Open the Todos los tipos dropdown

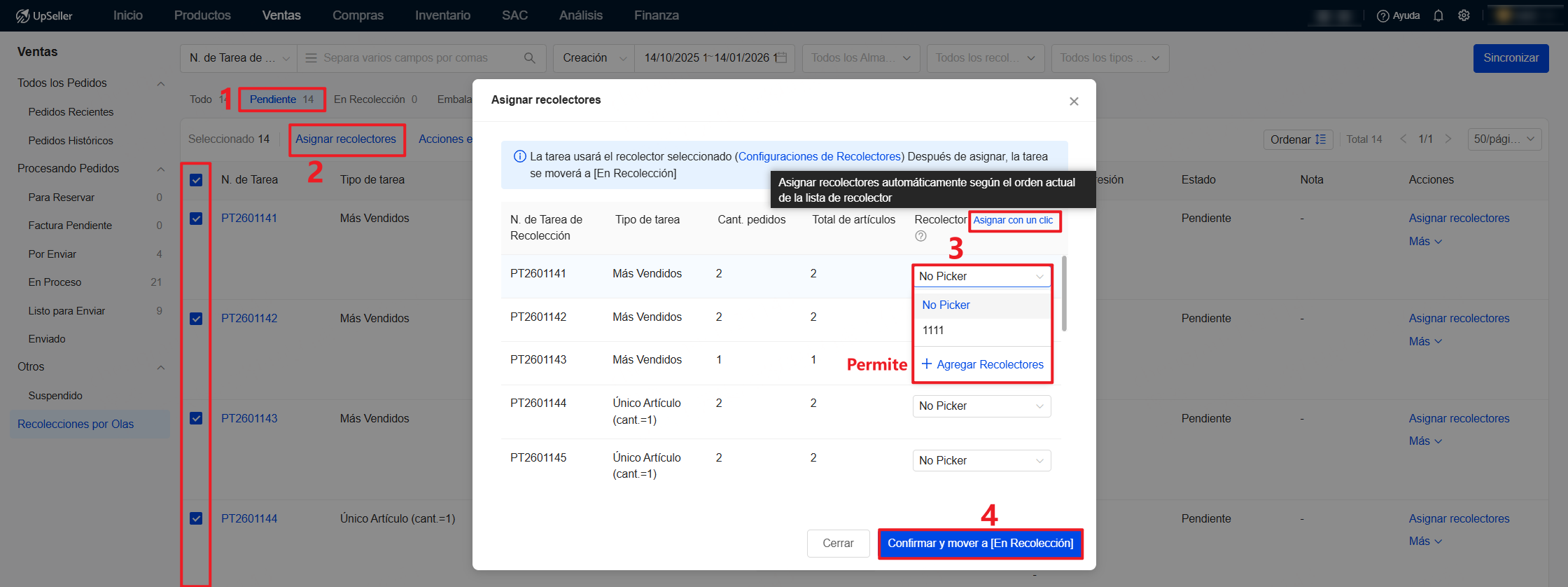point(1110,58)
